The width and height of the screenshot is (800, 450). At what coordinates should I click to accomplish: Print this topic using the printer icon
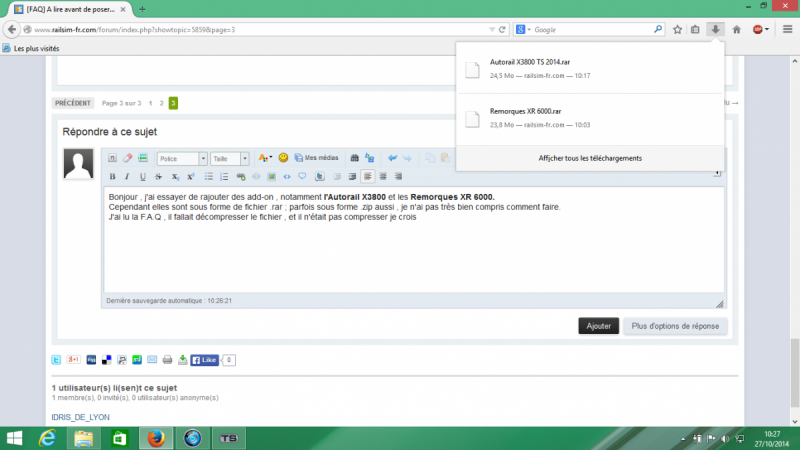[167, 359]
